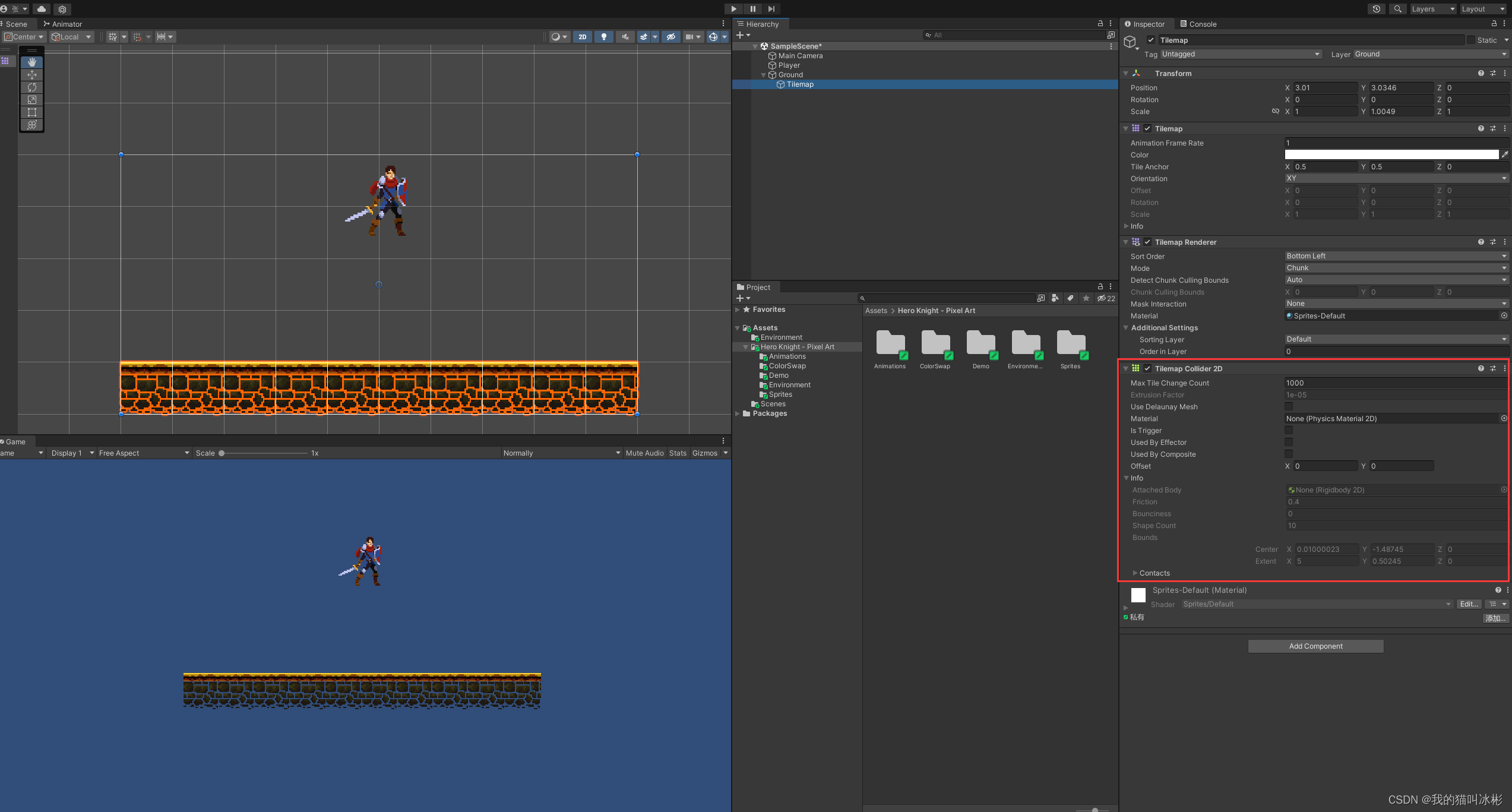Toggle Static checkbox in Inspector
The image size is (1512, 812).
coord(1470,40)
